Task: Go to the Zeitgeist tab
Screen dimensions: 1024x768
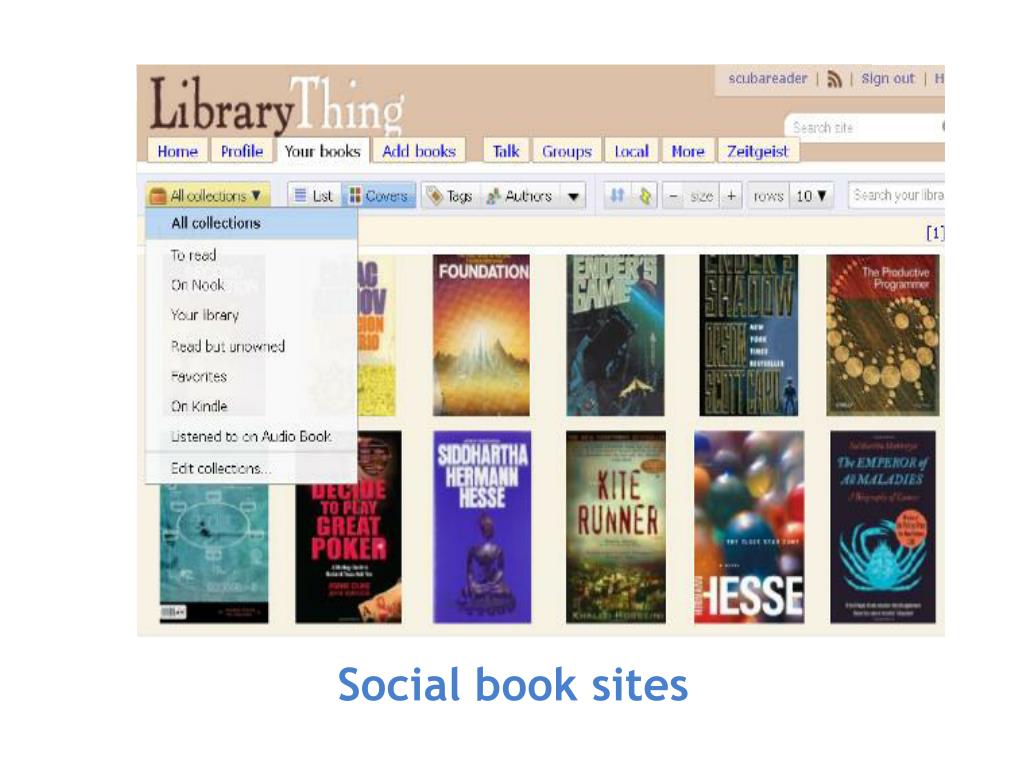Action: pos(758,151)
